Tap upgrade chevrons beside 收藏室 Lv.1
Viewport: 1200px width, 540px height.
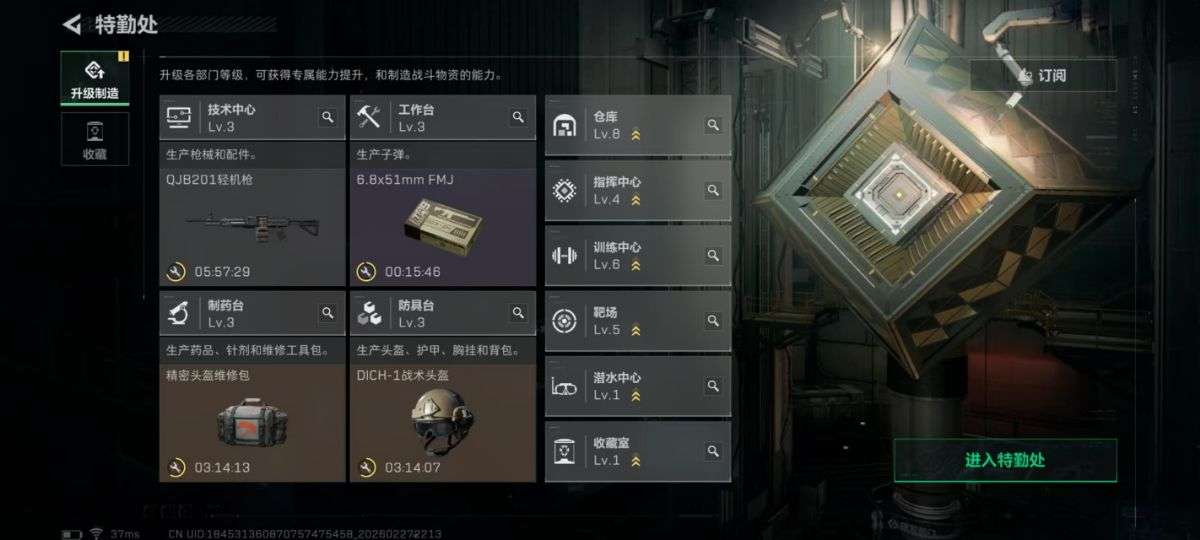[x=635, y=461]
